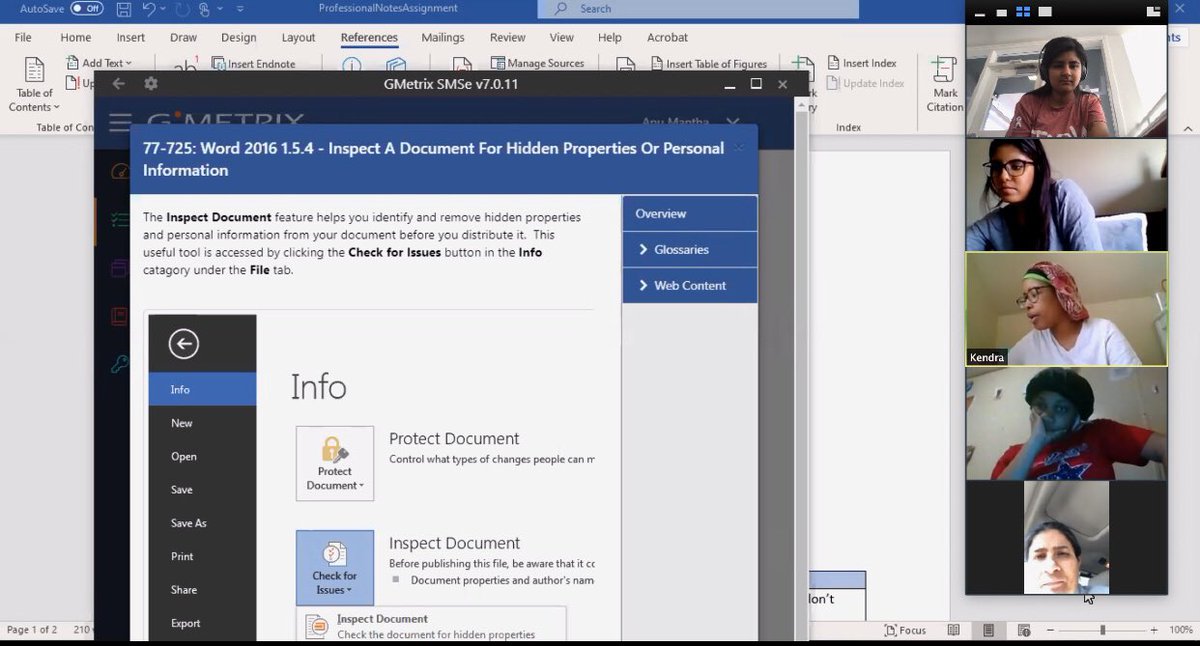Switch to the View ribbon tab

[x=562, y=38]
